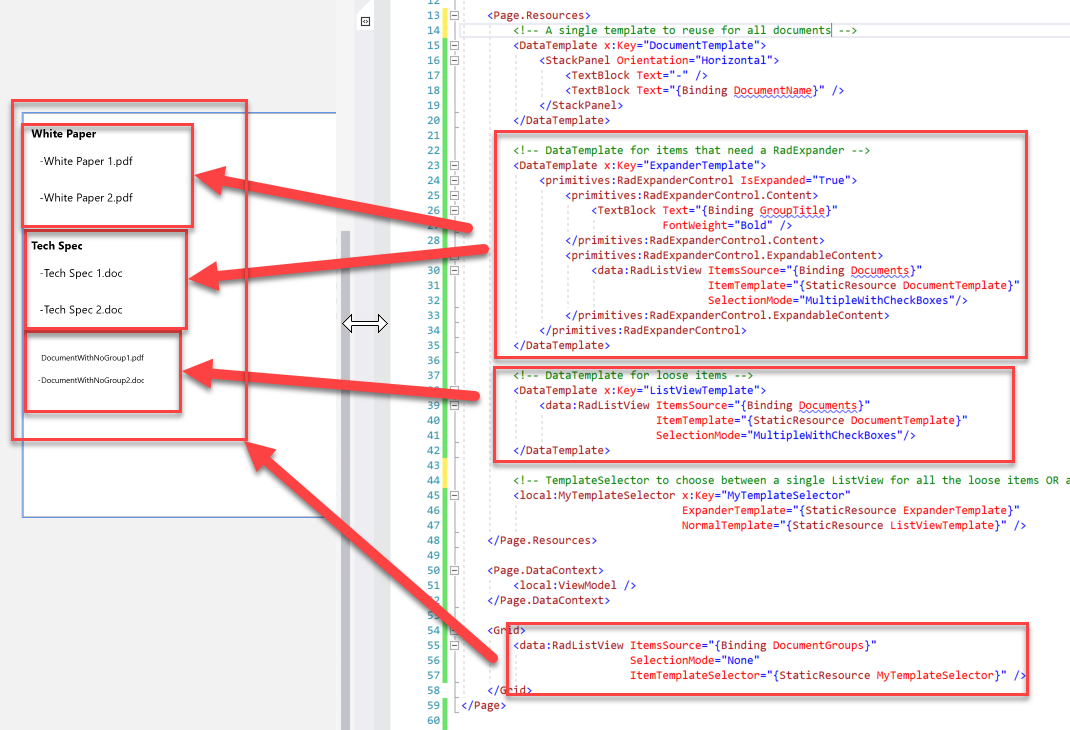Viewport: 1070px width, 730px height.
Task: Select '-White Paper 1.pdf' in the designer
Action: point(86,161)
